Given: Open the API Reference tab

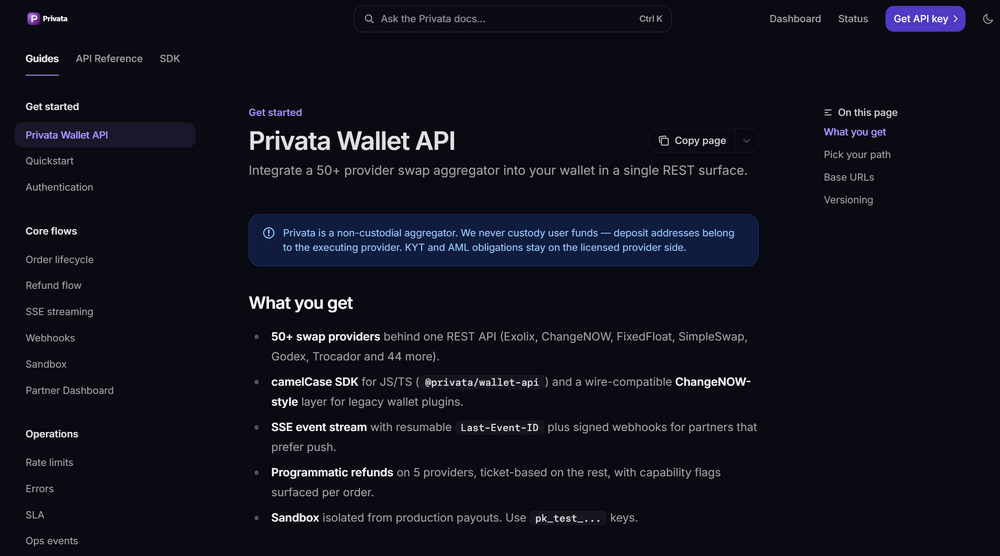Looking at the screenshot, I should [x=109, y=59].
